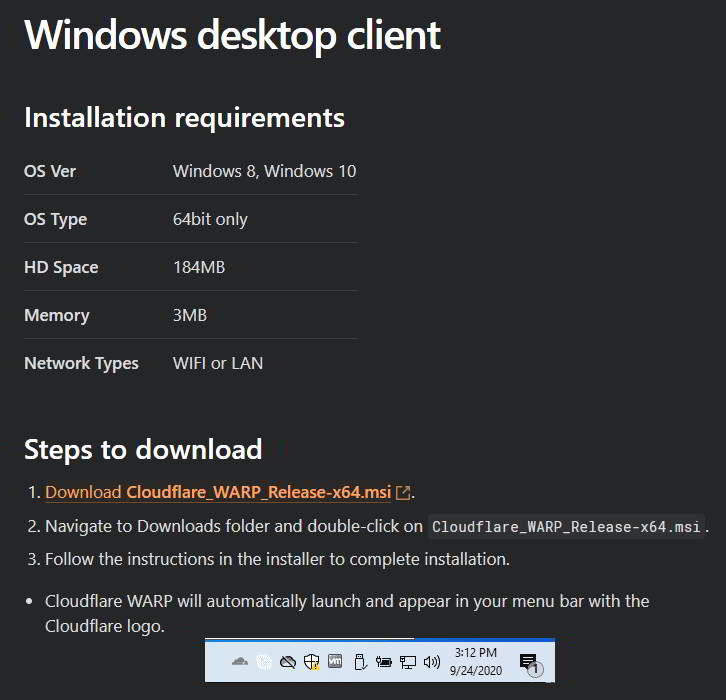This screenshot has height=700, width=726.
Task: Open the battery power tray icon
Action: click(383, 662)
